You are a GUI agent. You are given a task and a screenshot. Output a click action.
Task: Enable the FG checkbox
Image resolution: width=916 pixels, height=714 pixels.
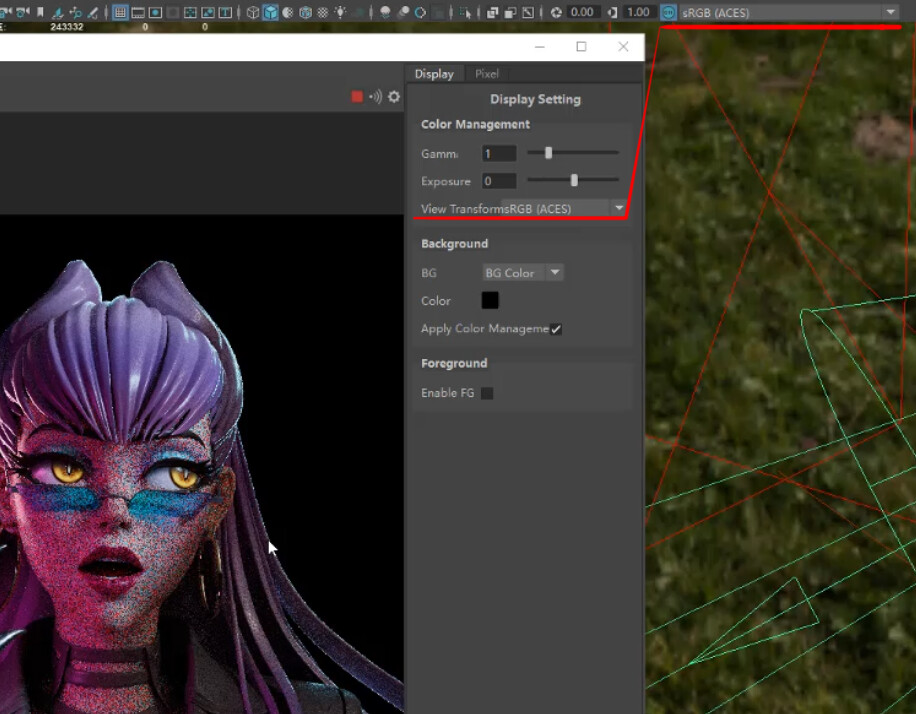487,393
